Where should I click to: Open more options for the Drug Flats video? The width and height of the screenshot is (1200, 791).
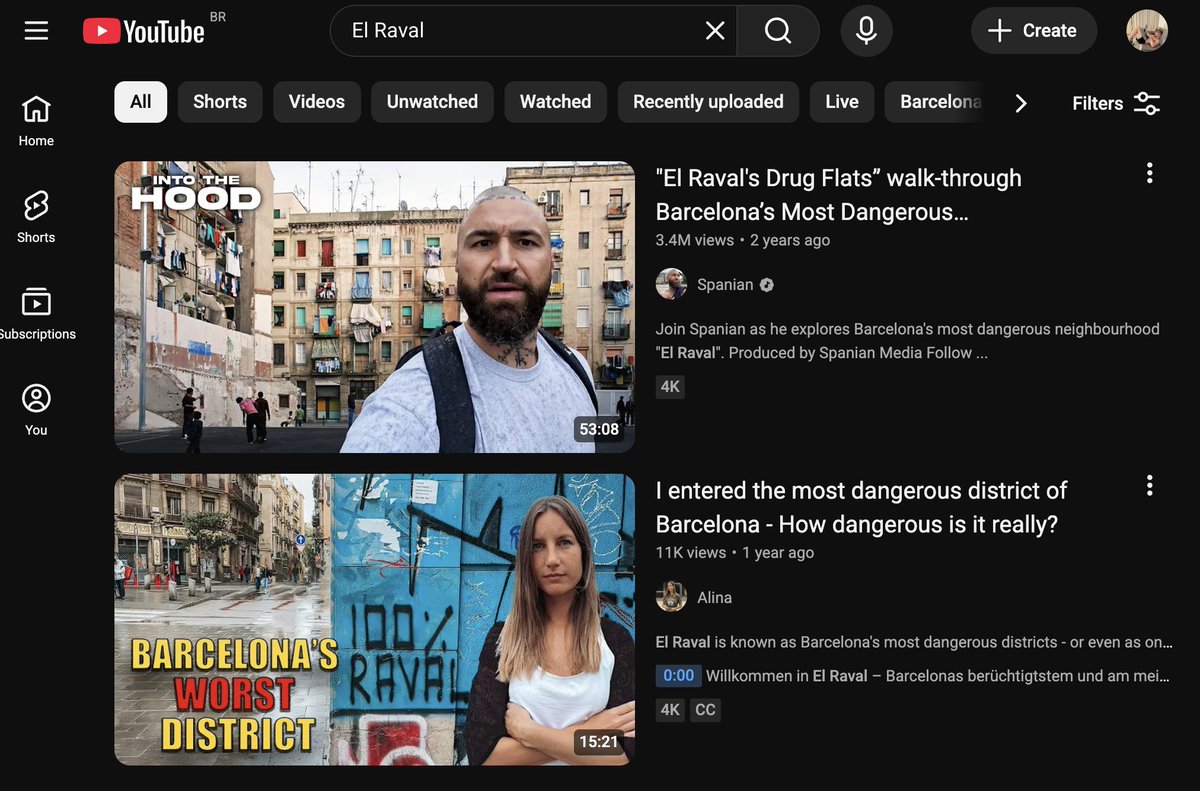tap(1149, 173)
